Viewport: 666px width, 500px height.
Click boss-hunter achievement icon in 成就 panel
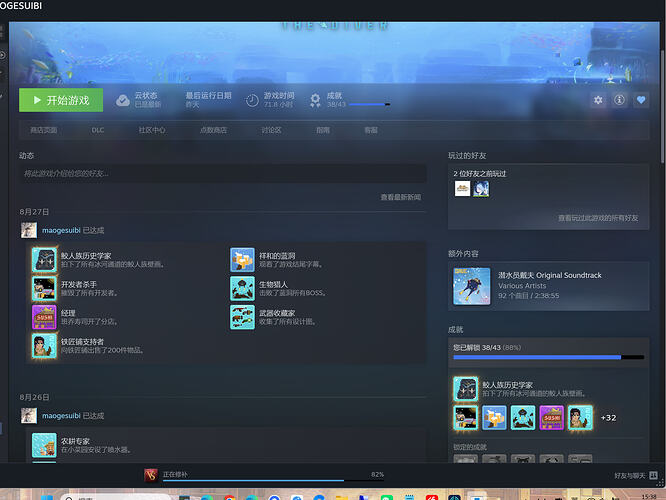(x=523, y=418)
